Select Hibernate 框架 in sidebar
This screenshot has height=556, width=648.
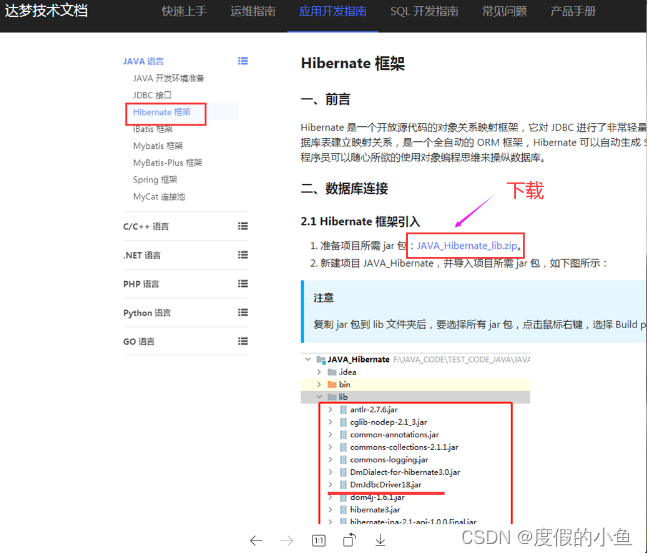point(162,112)
